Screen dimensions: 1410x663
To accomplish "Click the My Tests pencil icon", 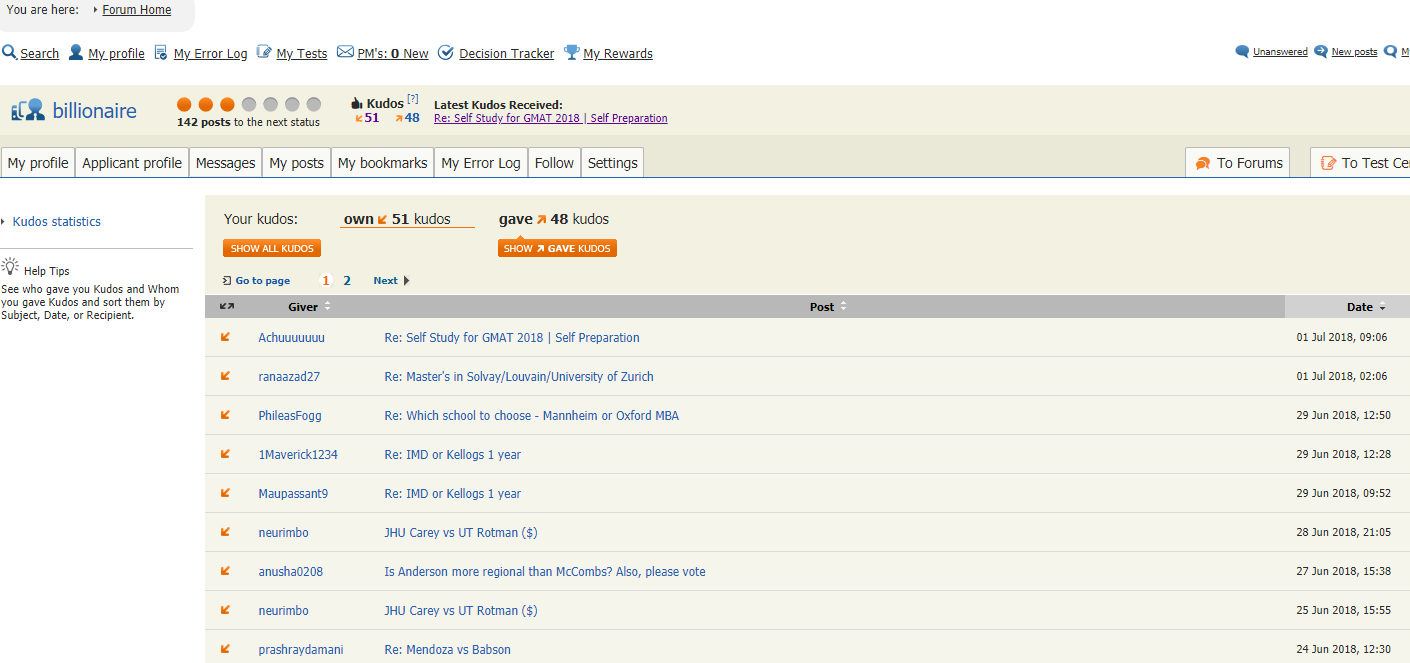I will tap(264, 53).
